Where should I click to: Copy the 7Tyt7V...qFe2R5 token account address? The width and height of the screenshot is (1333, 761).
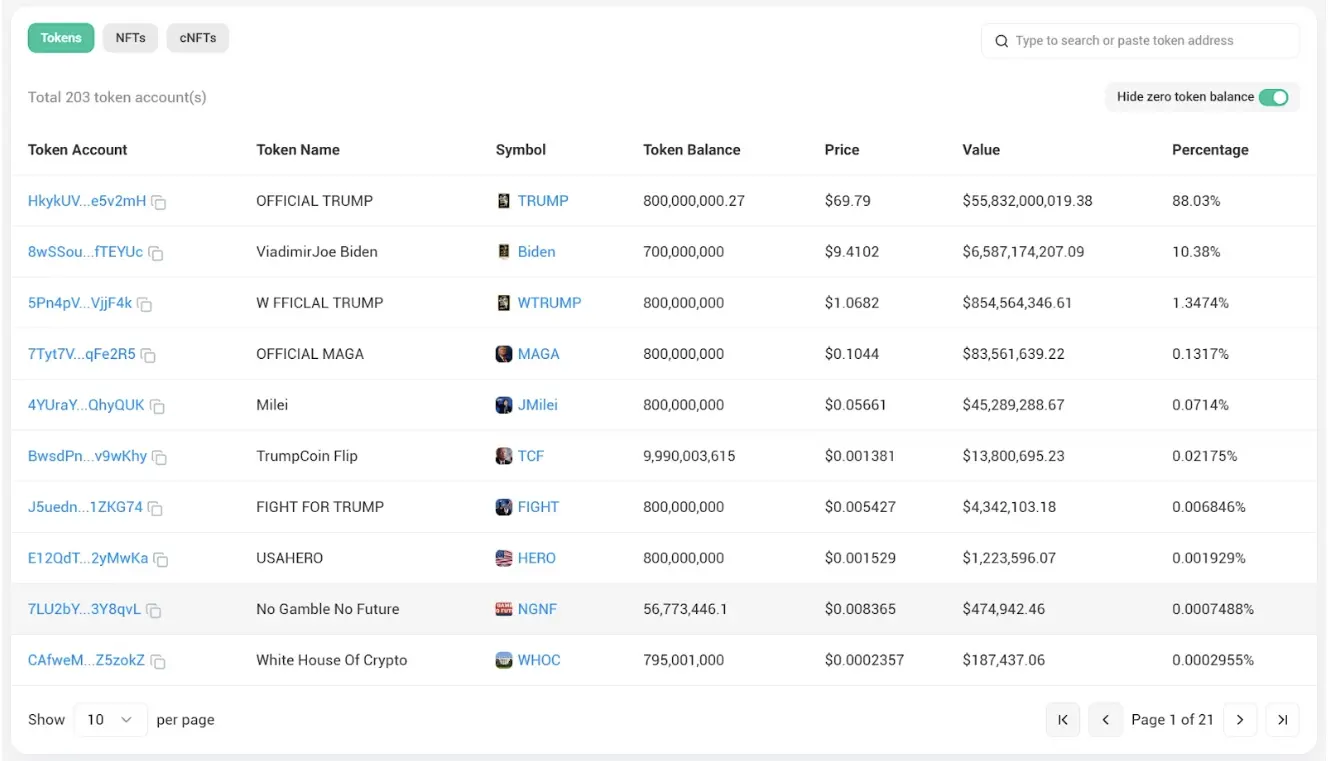(x=149, y=355)
